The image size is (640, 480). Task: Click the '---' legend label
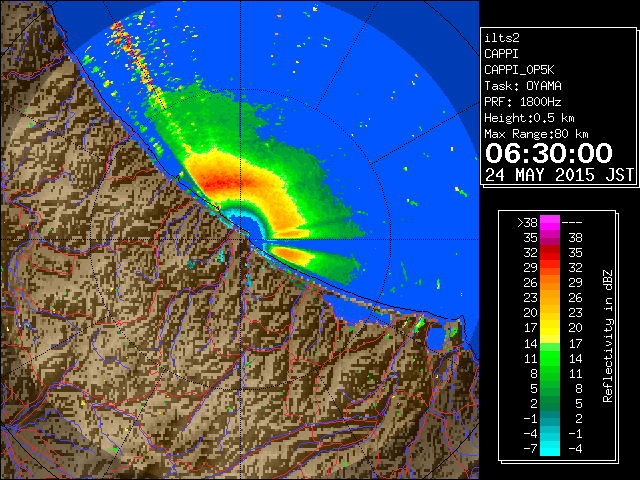(x=572, y=223)
